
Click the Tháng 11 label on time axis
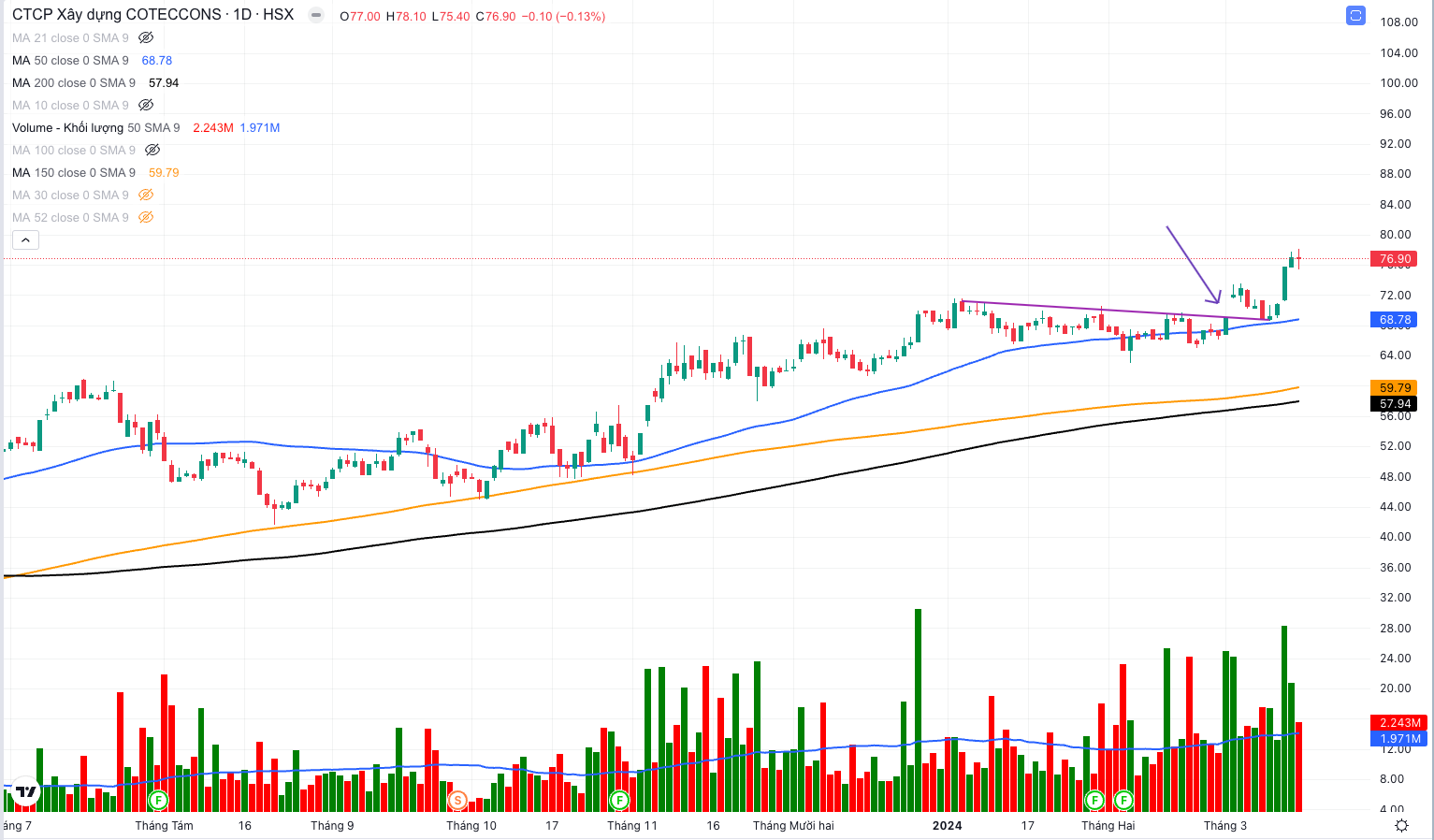point(632,826)
